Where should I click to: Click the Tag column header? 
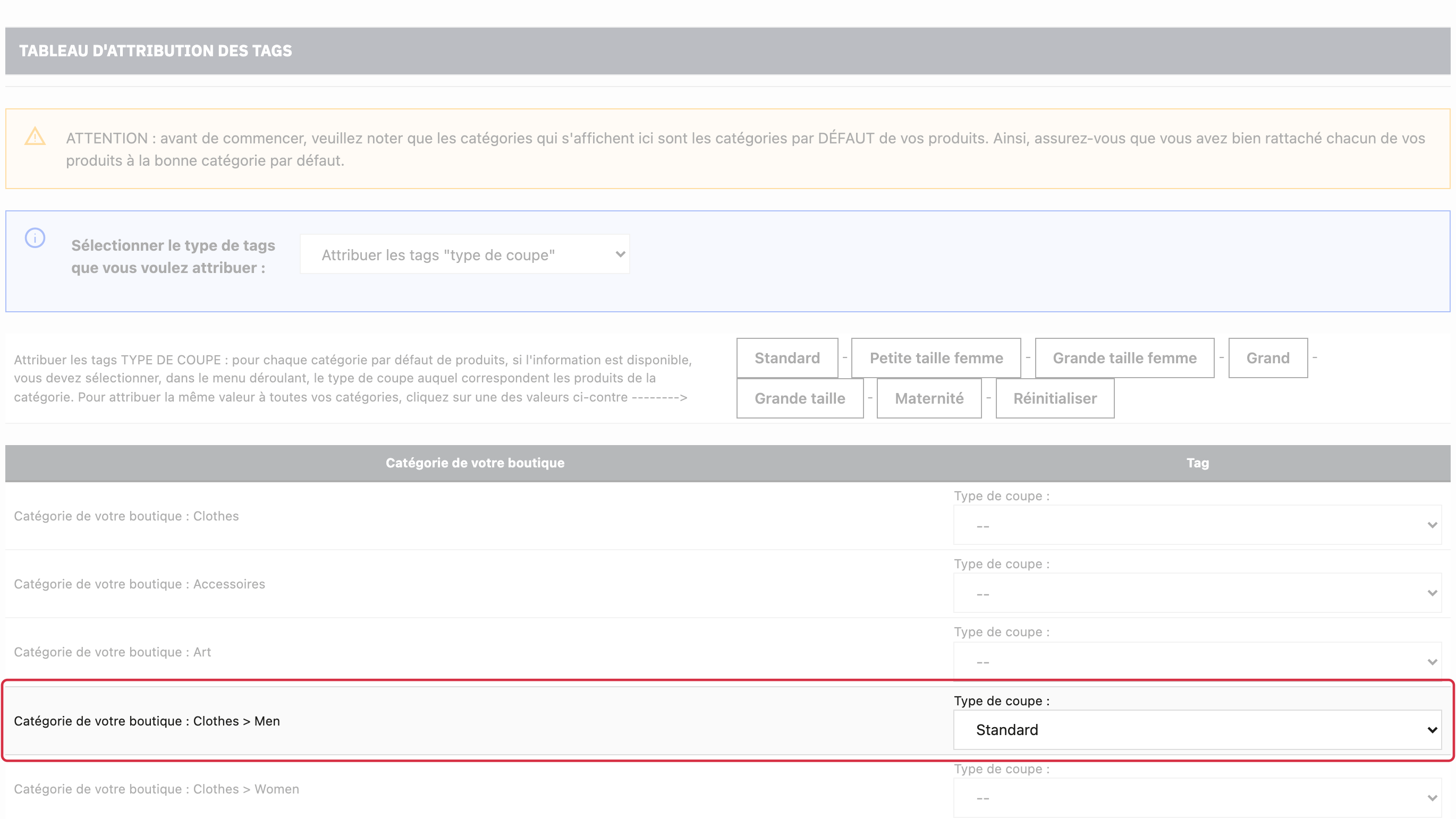click(1197, 463)
